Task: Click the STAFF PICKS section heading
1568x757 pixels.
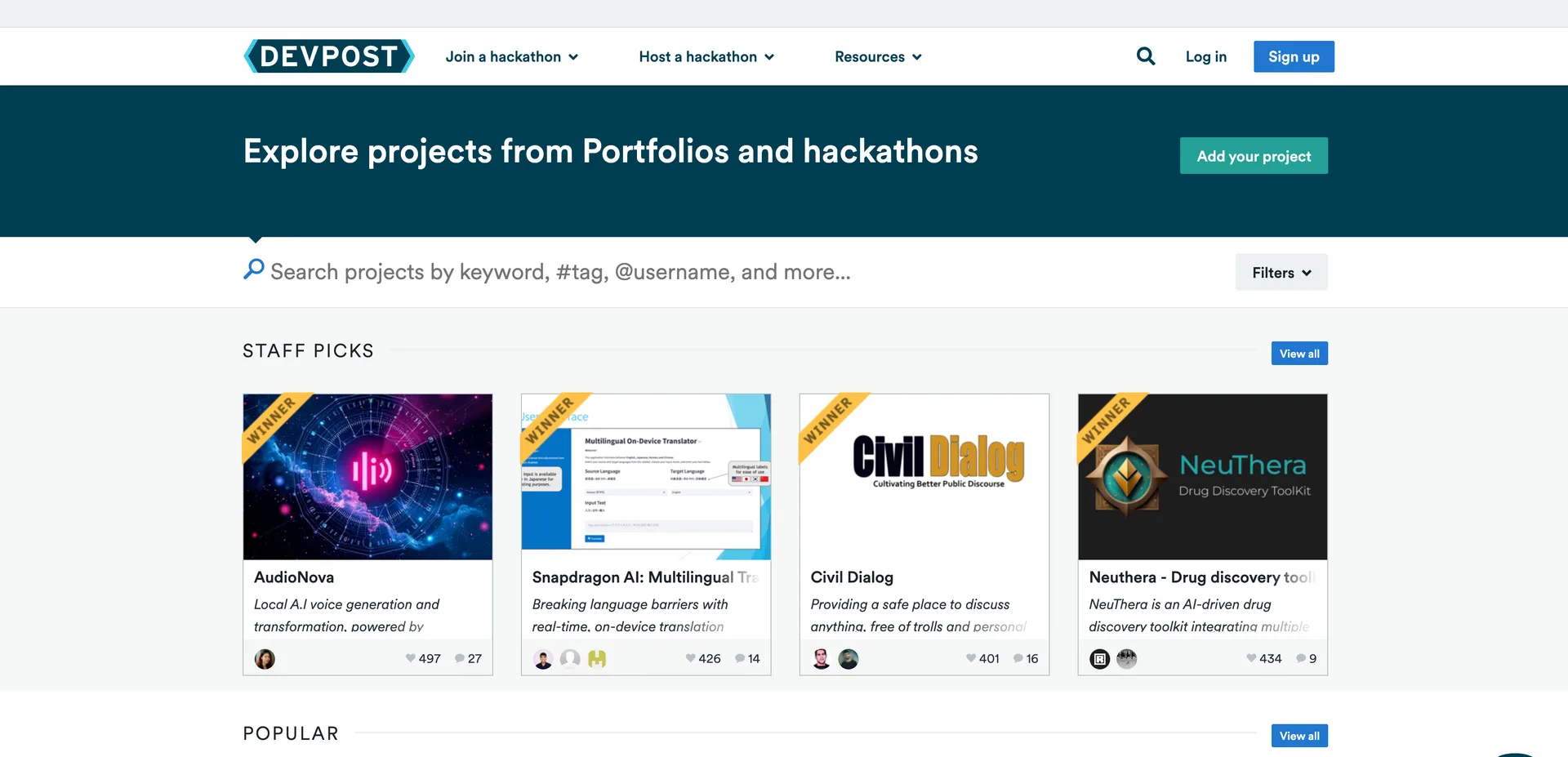Action: coord(308,351)
